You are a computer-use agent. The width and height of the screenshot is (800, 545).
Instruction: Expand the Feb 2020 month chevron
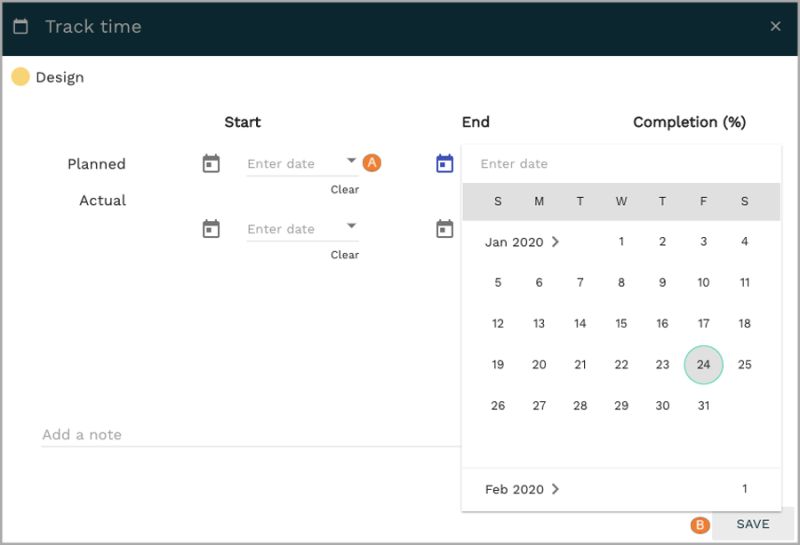556,489
